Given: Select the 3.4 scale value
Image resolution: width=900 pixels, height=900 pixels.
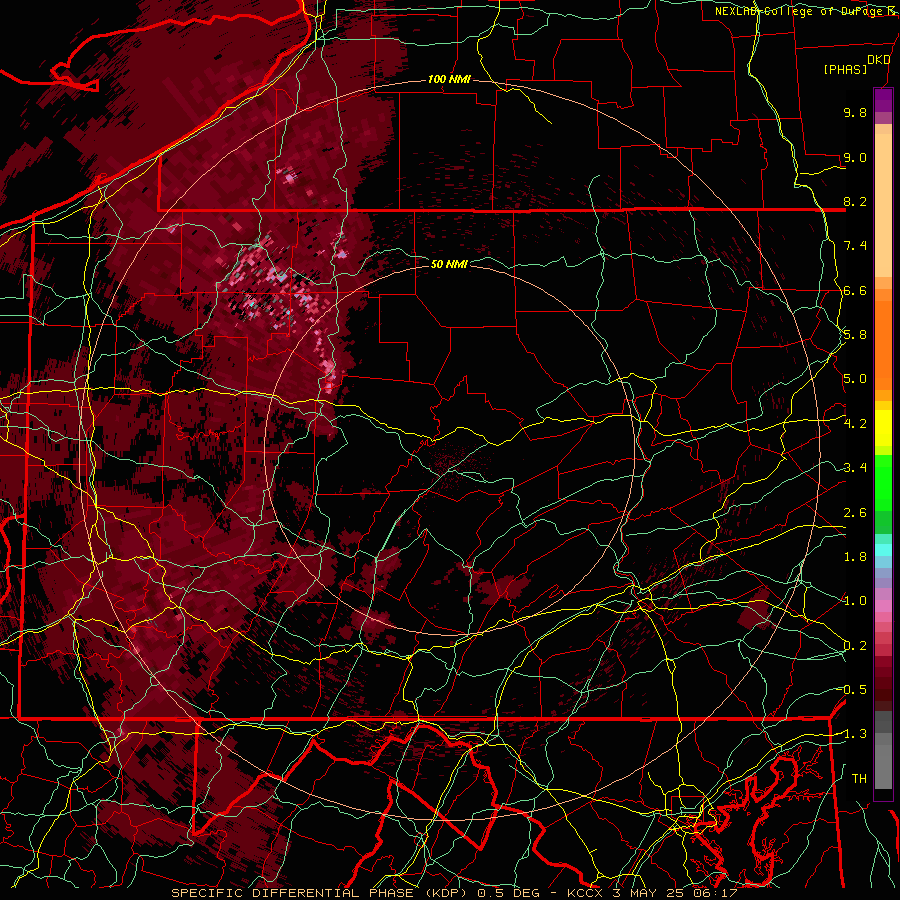Looking at the screenshot, I should click(x=855, y=468).
